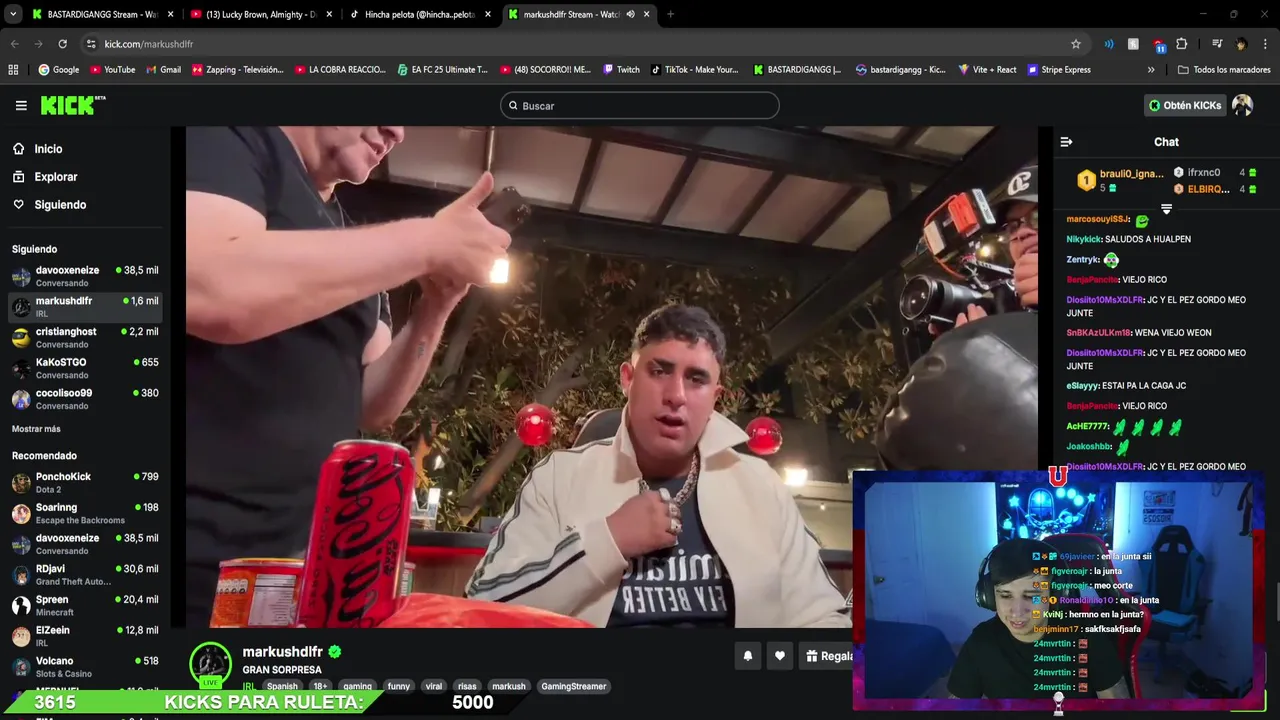Click the sound-wave extension icon

click(x=1109, y=44)
